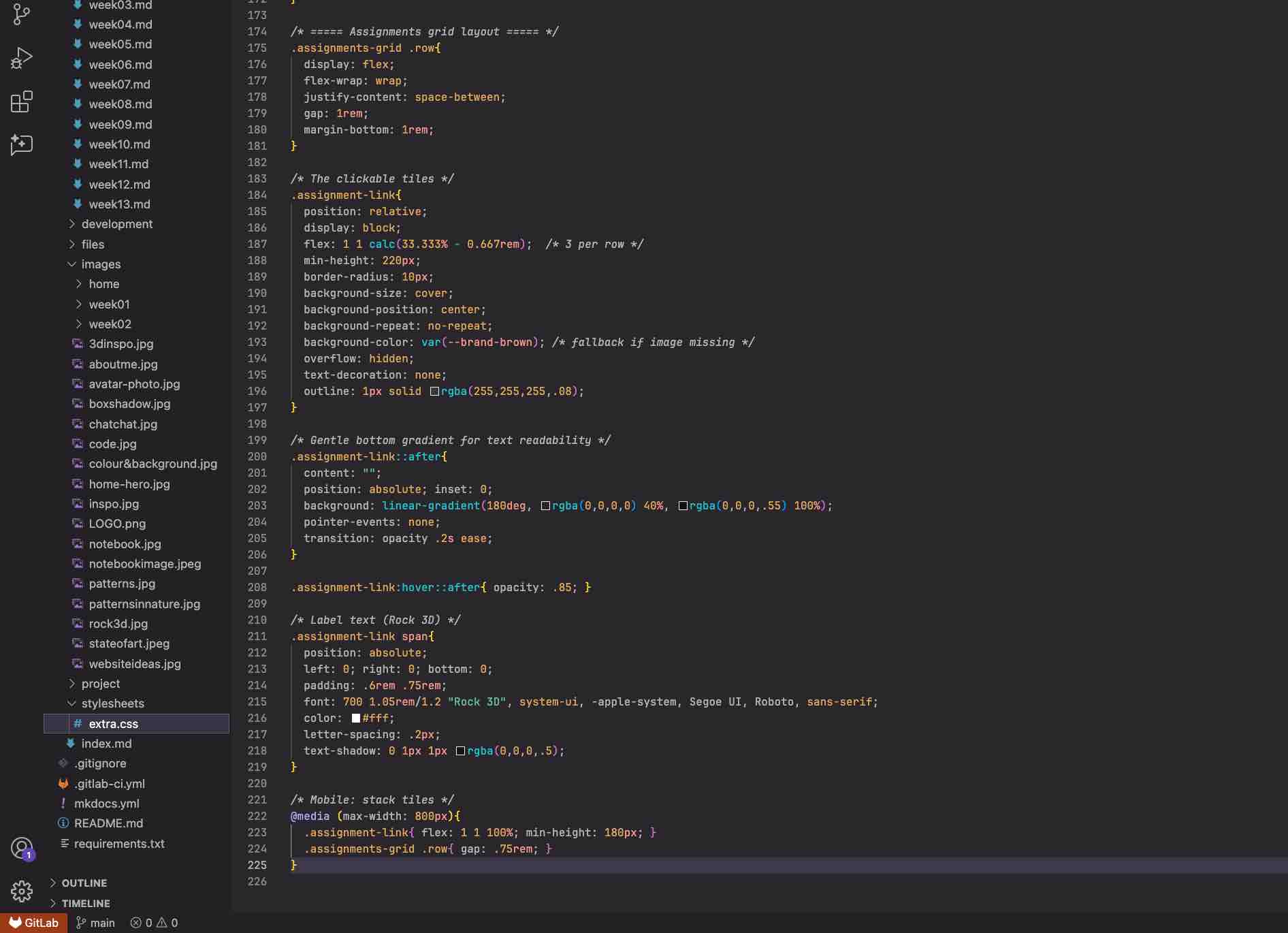Click the #fff color swatch

click(x=356, y=718)
